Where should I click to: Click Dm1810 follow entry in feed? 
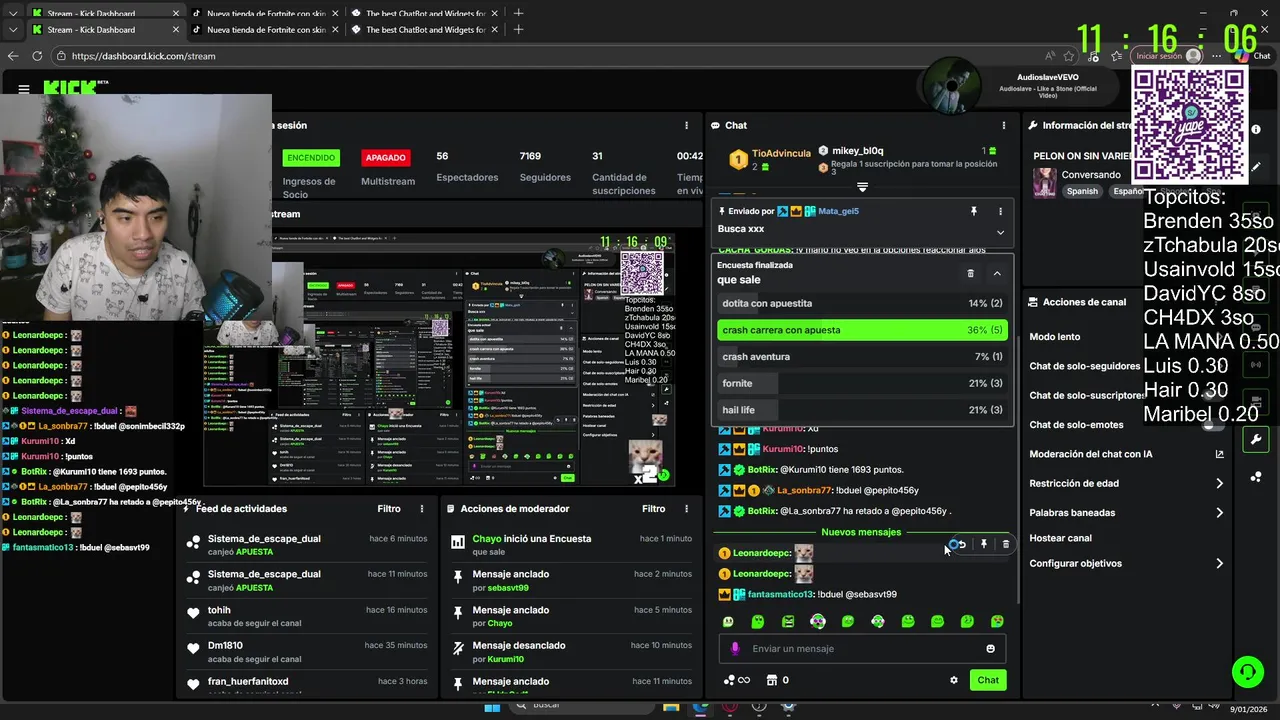pyautogui.click(x=308, y=652)
